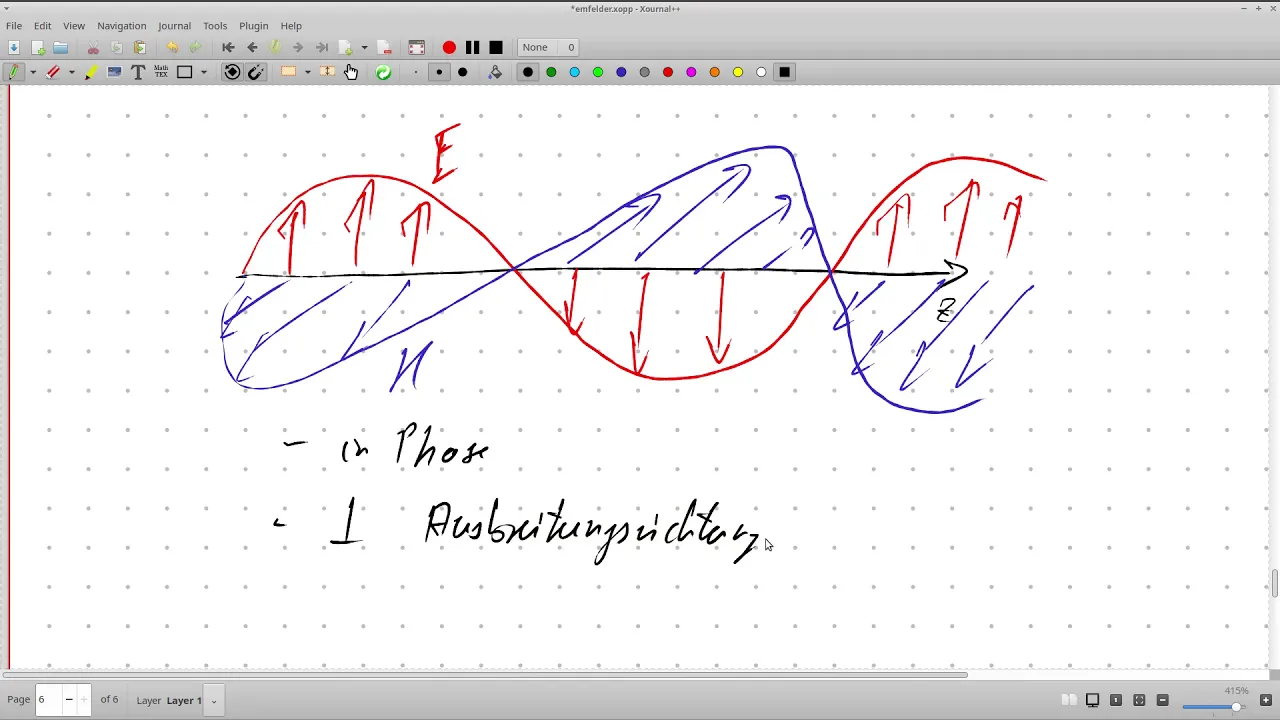The image size is (1280, 720).
Task: Set fine line thickness
Action: click(x=415, y=72)
